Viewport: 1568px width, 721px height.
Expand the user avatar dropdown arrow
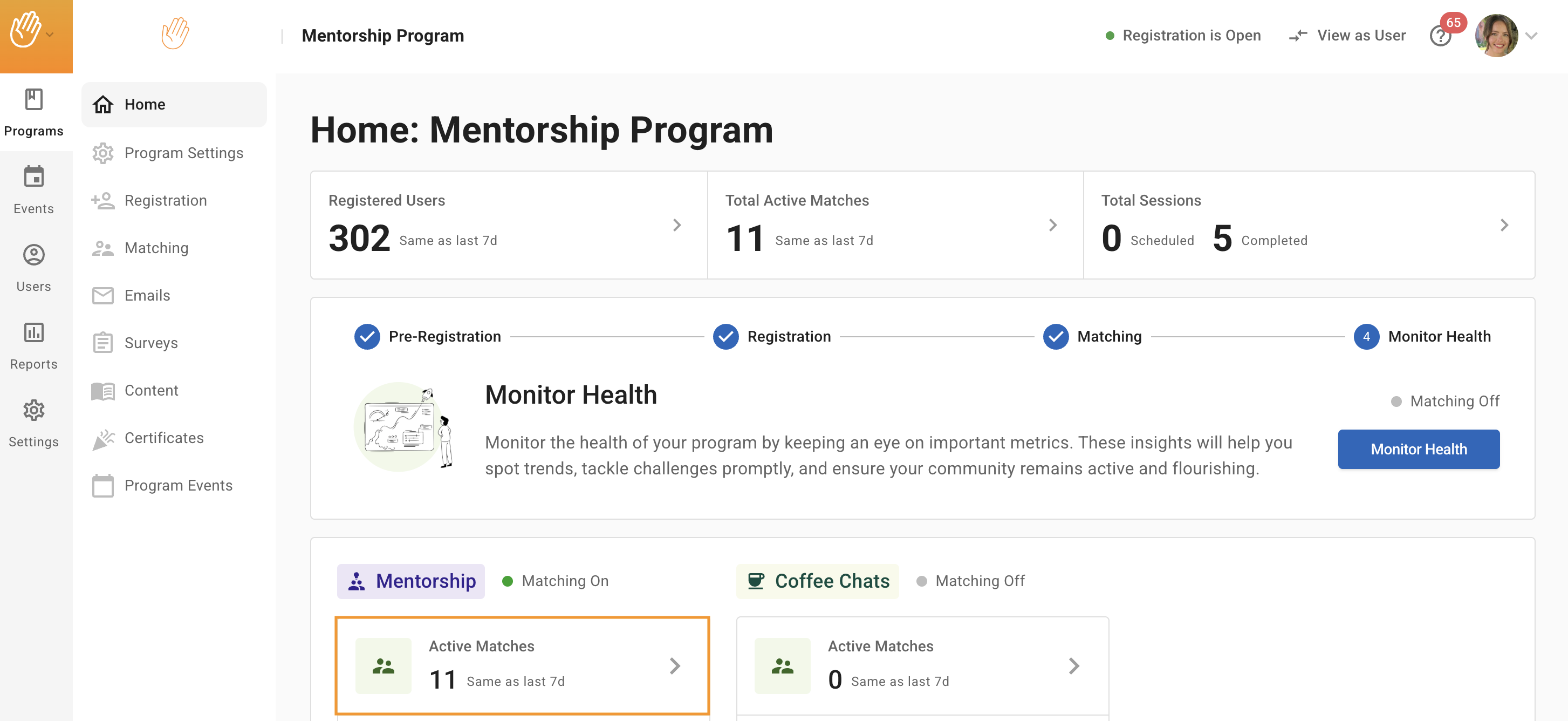pos(1531,36)
